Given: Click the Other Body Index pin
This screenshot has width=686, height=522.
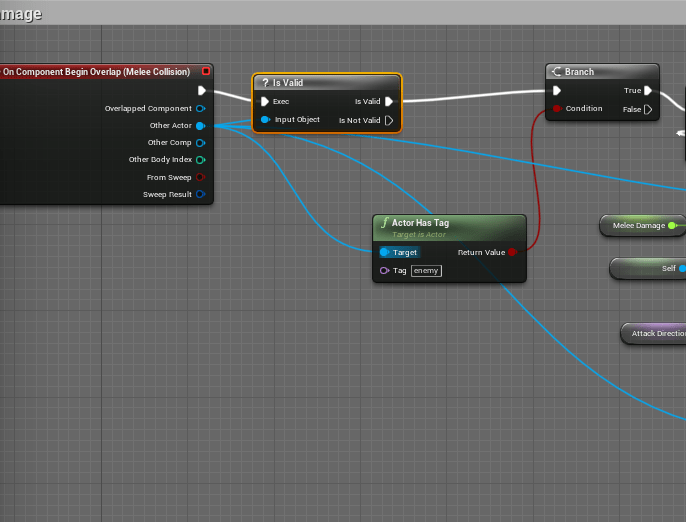Looking at the screenshot, I should [x=200, y=160].
